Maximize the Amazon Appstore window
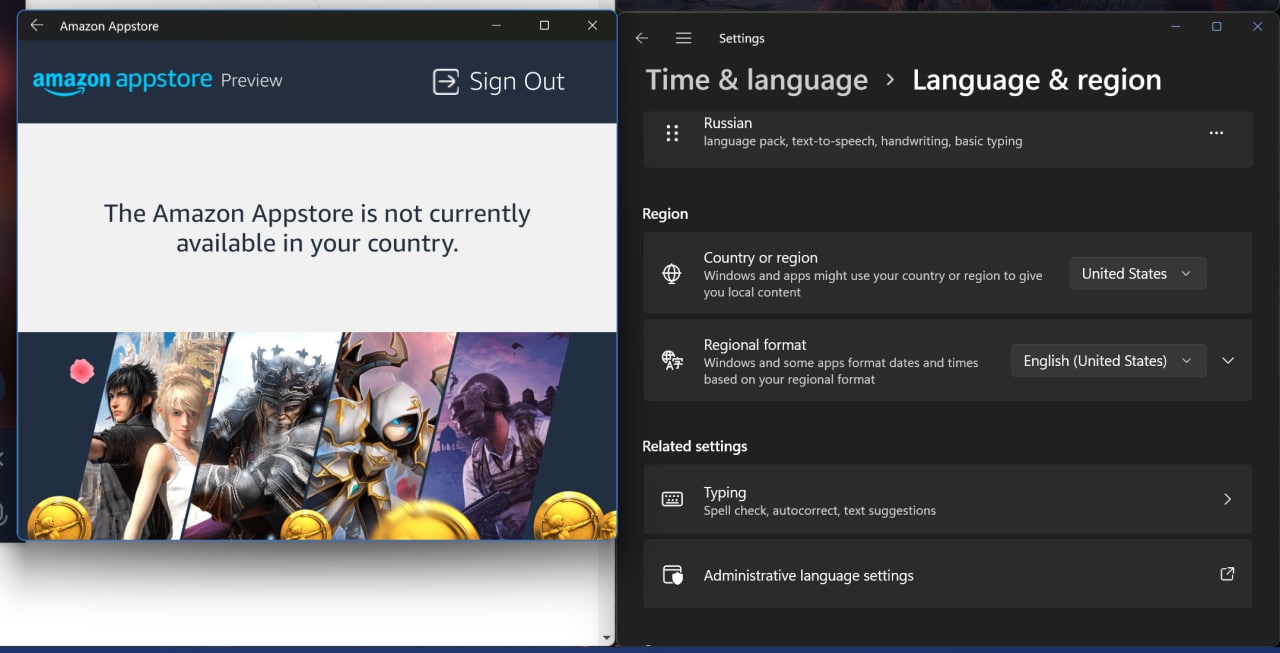Screen dimensions: 1280x653 coord(544,26)
